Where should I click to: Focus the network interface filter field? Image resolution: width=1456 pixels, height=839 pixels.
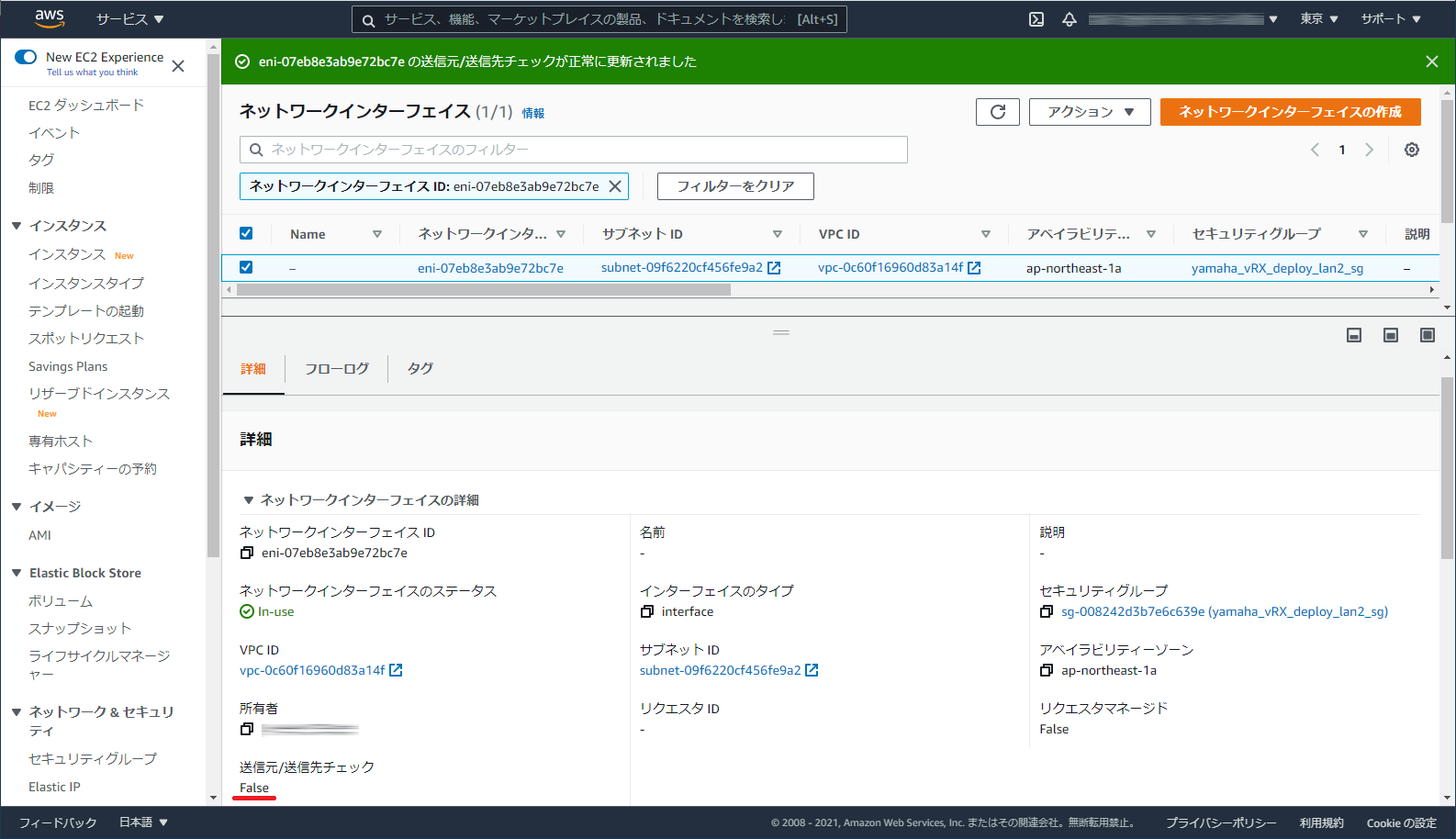tap(574, 150)
